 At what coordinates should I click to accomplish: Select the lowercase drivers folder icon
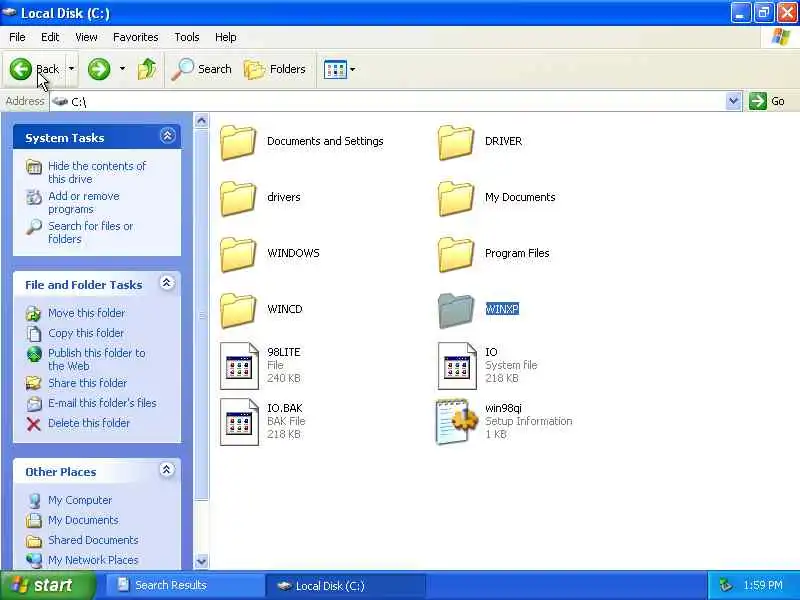click(238, 198)
